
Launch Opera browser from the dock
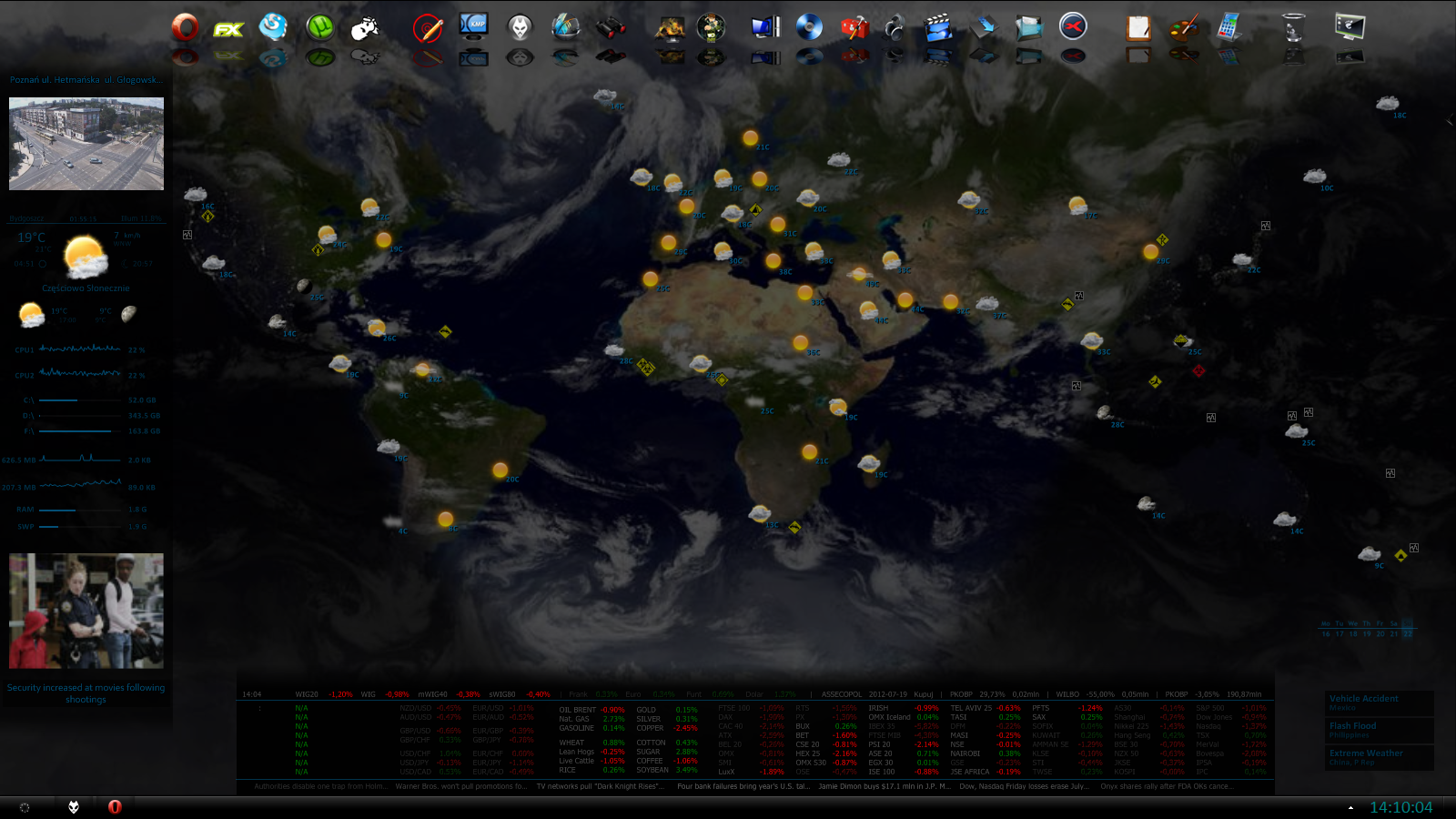pos(184,27)
